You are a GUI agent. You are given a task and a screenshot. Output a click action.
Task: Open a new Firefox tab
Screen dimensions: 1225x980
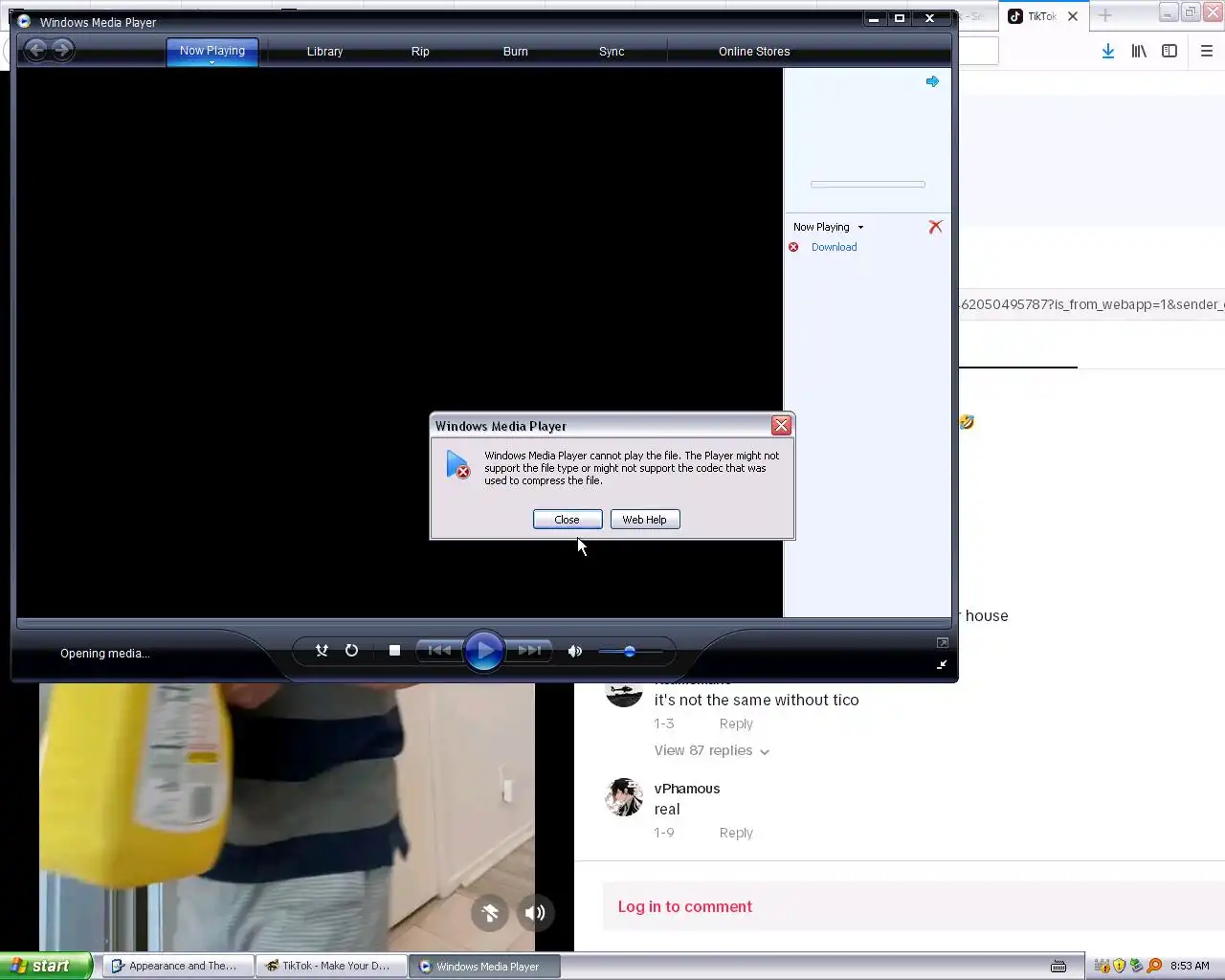(1105, 15)
